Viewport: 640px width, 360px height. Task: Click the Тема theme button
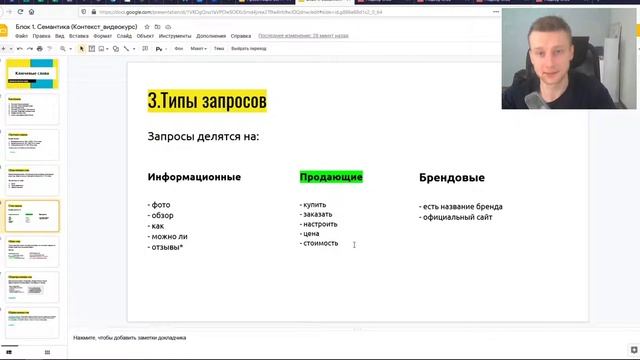(x=219, y=49)
